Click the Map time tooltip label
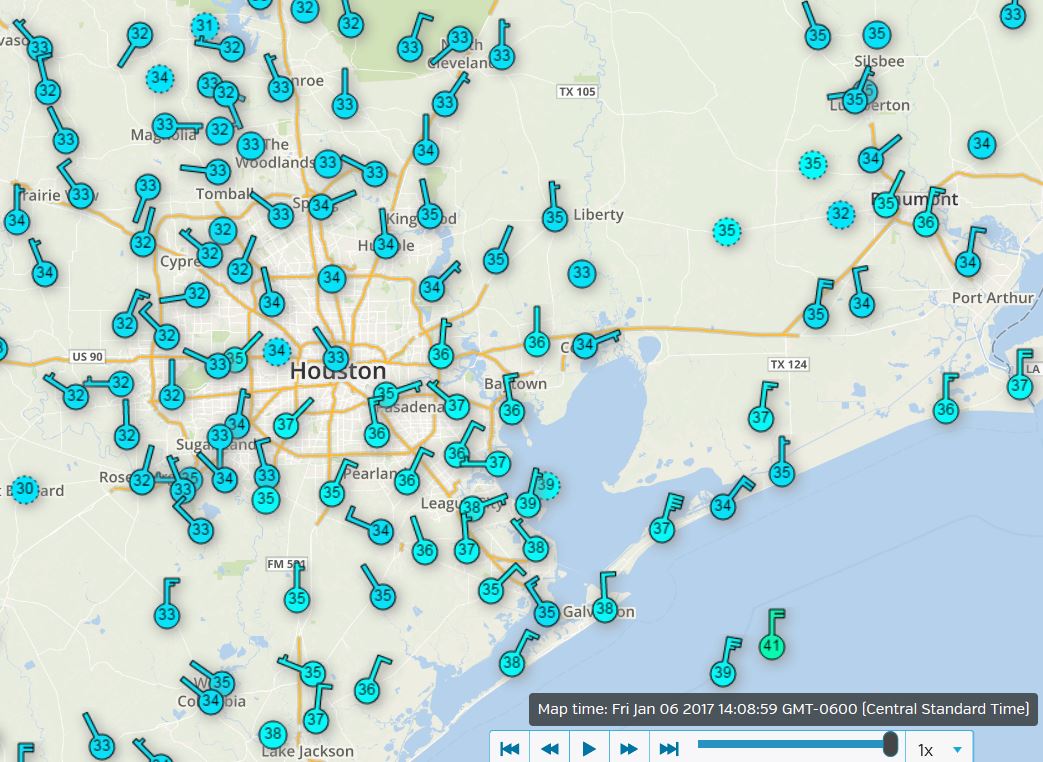Screen dimensions: 1043x762 pos(783,709)
